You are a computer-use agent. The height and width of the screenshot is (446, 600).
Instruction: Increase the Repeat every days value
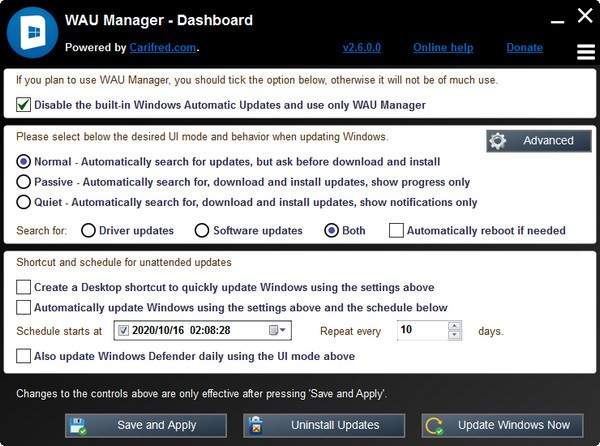pyautogui.click(x=455, y=325)
